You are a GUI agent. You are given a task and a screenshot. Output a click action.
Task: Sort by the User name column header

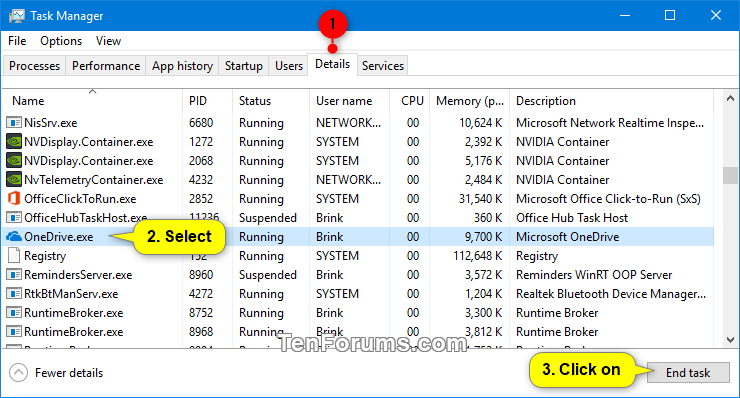tap(350, 101)
